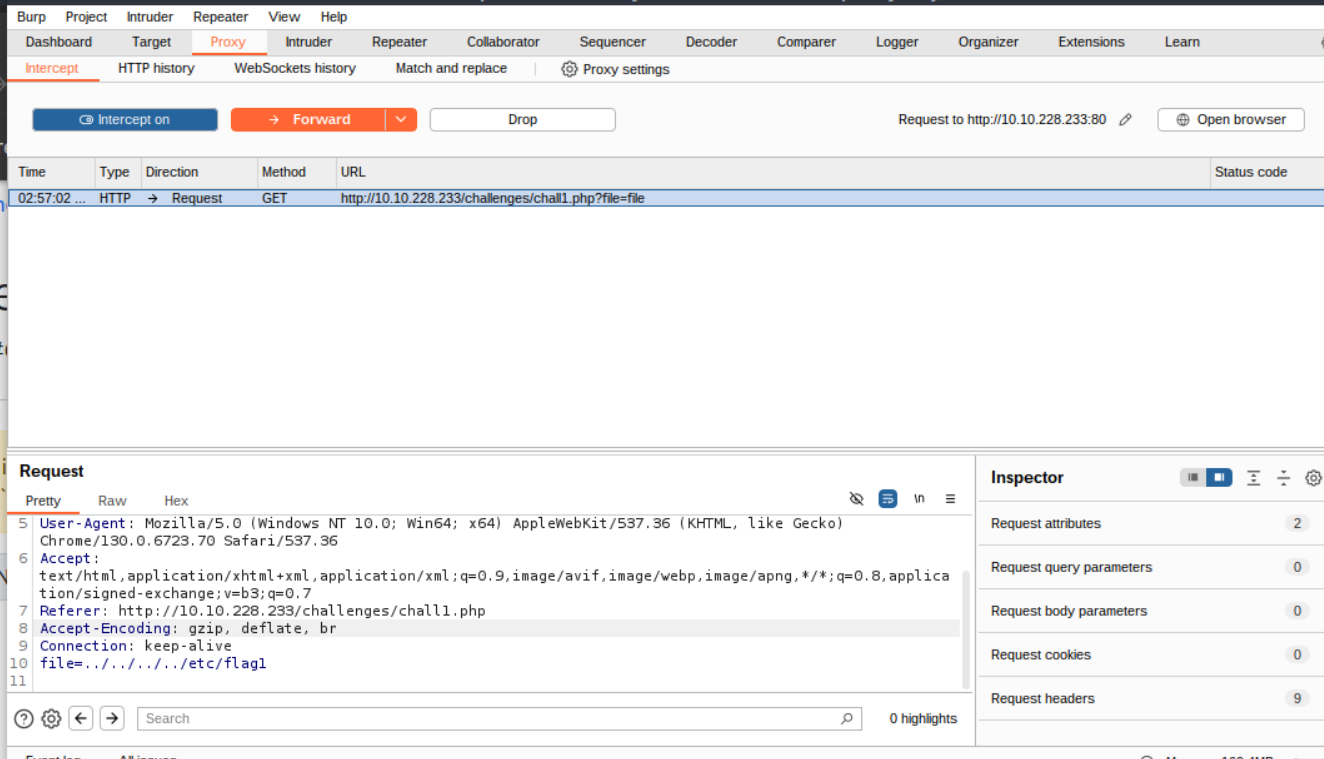1324x759 pixels.
Task: Collapse all Inspector sections icon
Action: click(1284, 478)
